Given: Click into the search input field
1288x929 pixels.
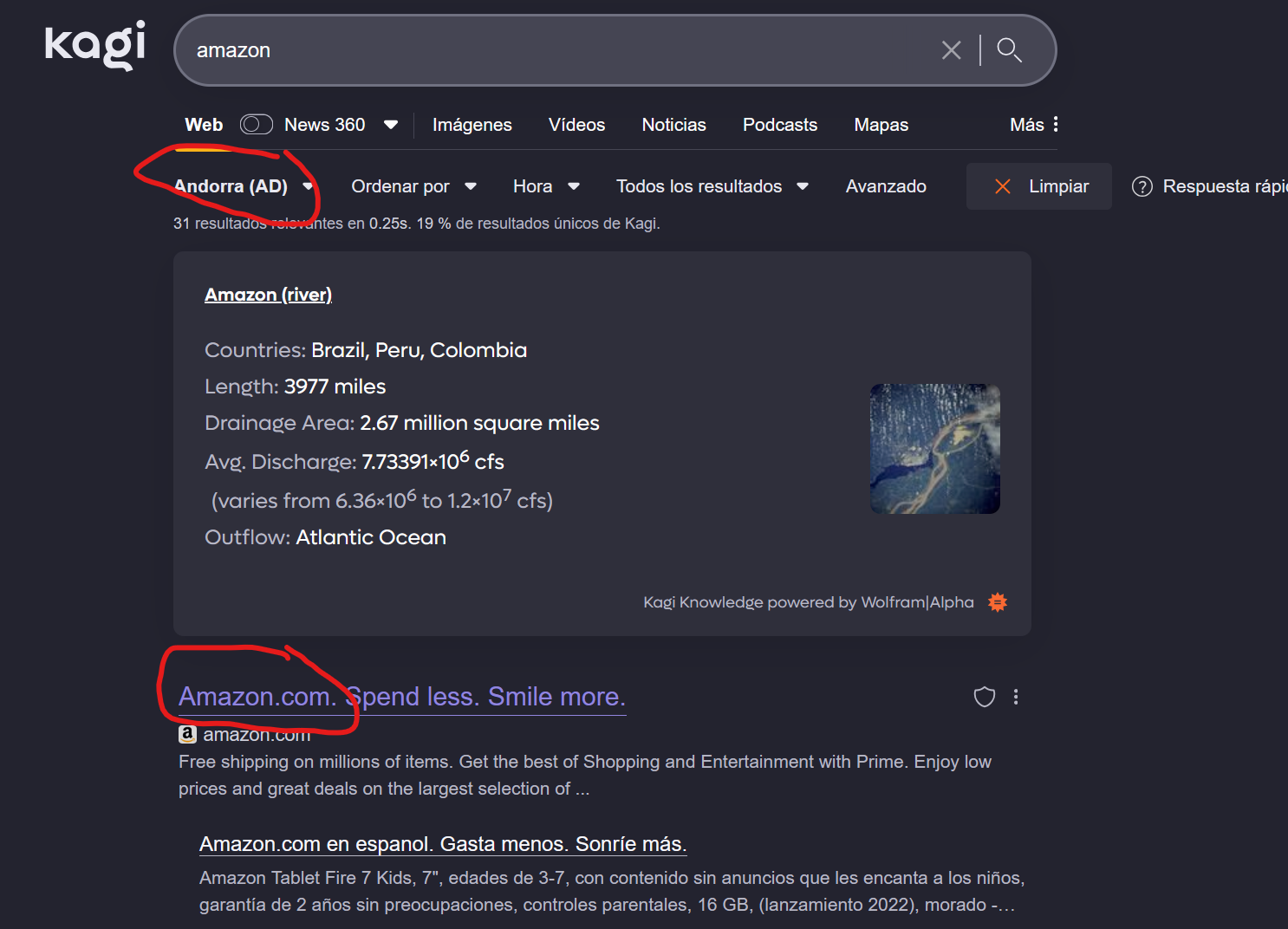Looking at the screenshot, I should tap(555, 50).
